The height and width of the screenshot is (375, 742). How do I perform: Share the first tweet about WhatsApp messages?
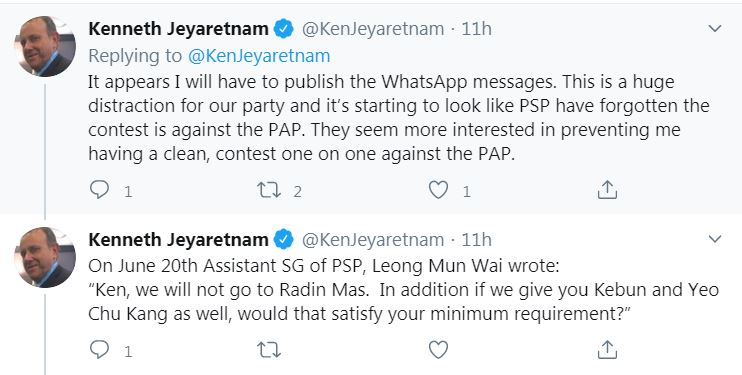point(607,190)
